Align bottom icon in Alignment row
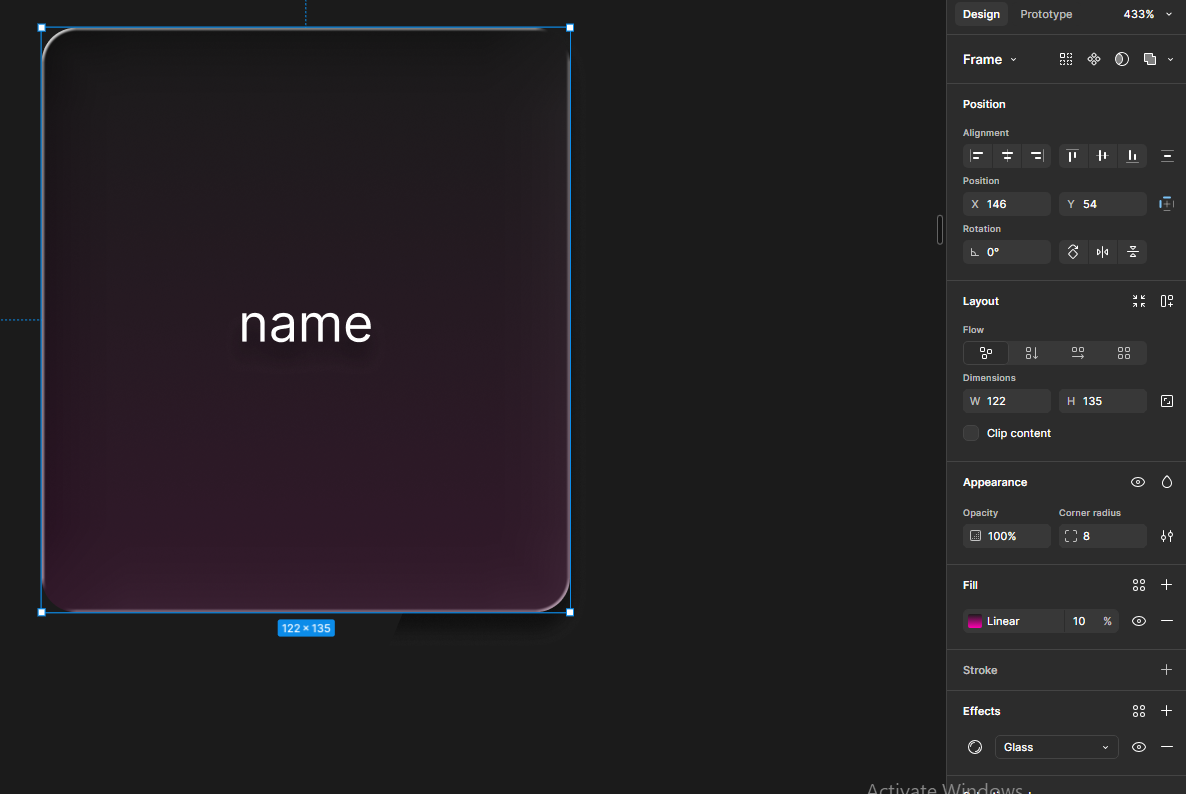The image size is (1186, 794). 1132,156
